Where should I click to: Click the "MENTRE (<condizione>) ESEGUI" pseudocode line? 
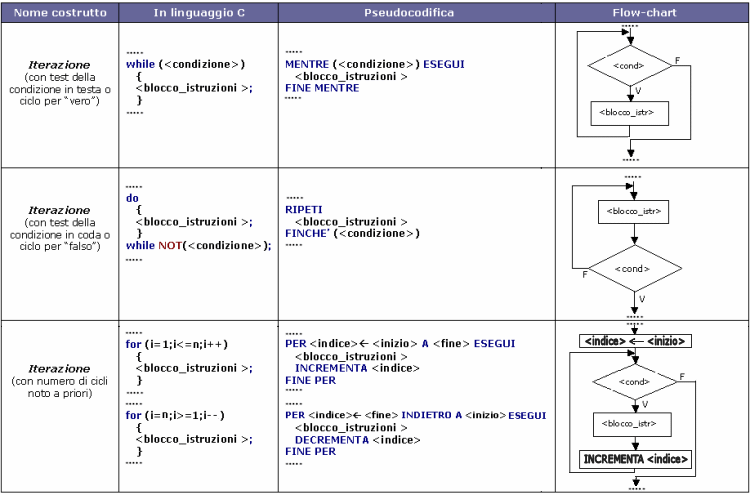[375, 64]
